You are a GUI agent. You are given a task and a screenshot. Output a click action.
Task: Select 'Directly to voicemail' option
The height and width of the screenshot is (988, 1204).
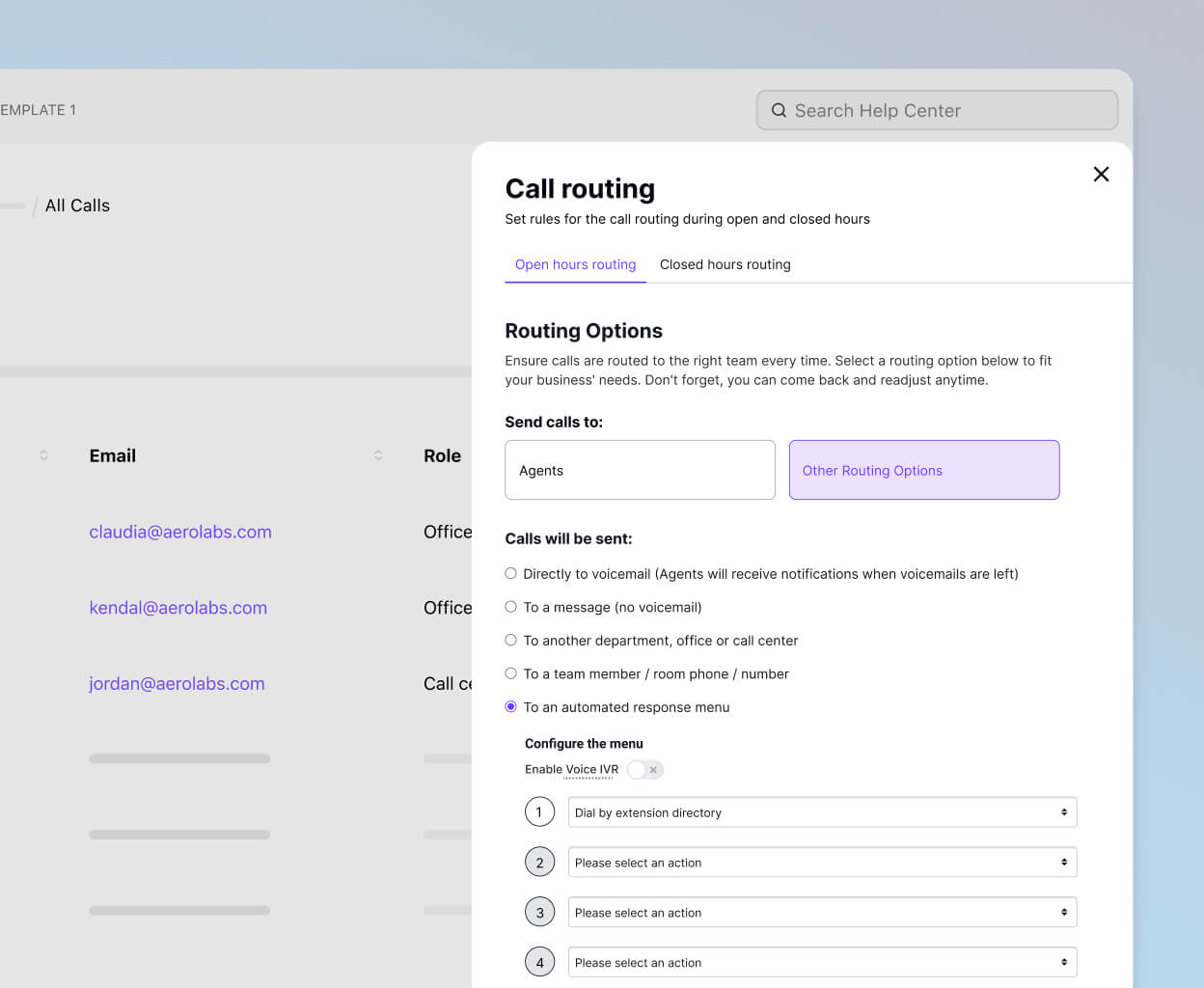(x=510, y=573)
